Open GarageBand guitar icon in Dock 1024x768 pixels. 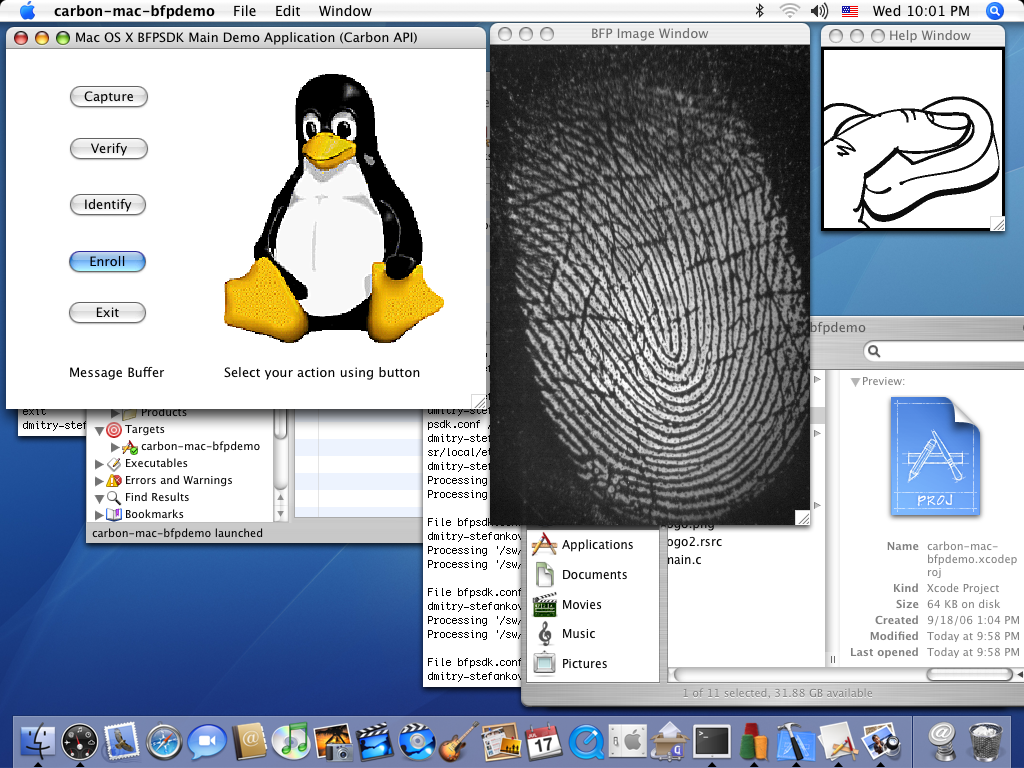click(456, 741)
